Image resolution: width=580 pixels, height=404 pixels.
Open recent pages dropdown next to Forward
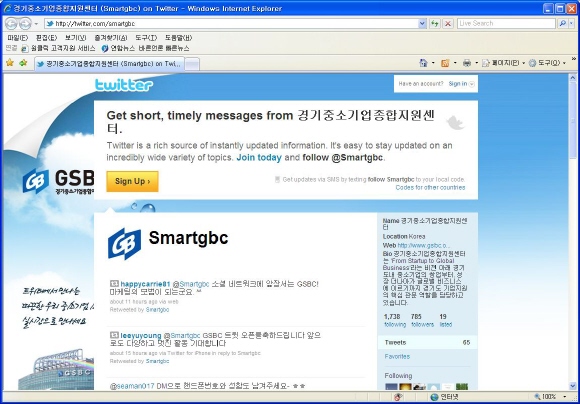36,24
